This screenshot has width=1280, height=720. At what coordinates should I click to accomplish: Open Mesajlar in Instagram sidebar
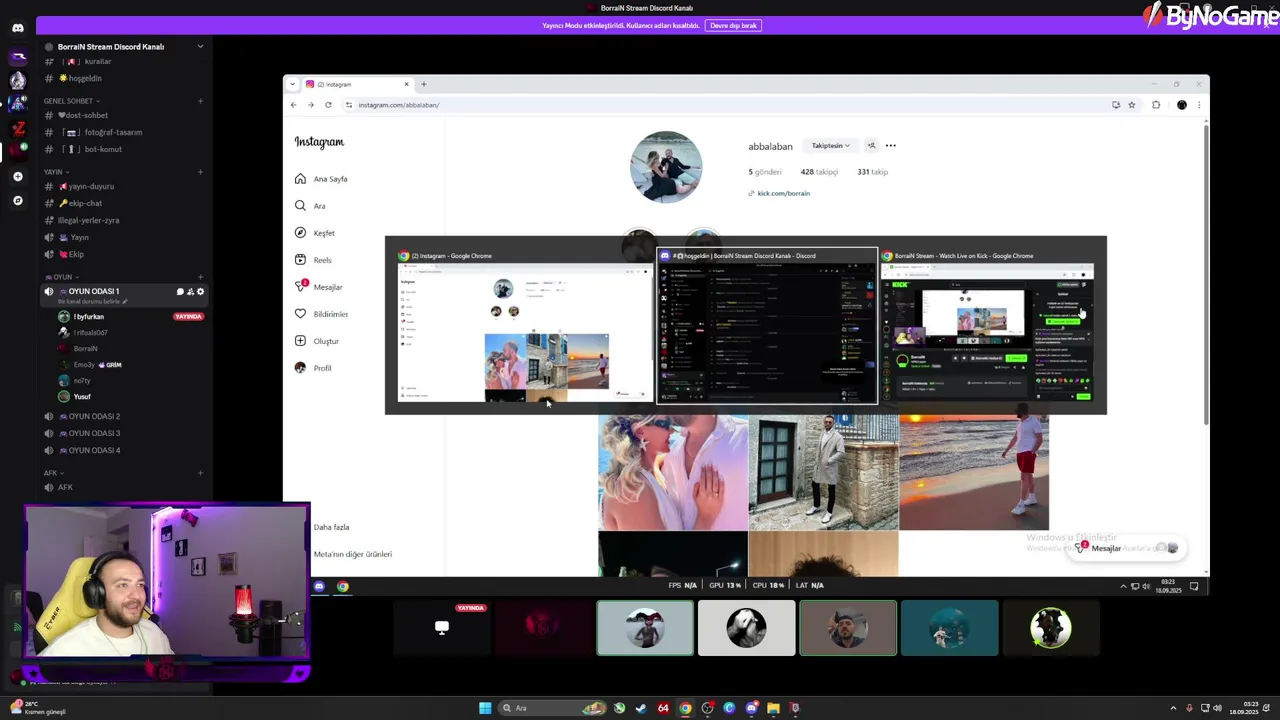318,287
